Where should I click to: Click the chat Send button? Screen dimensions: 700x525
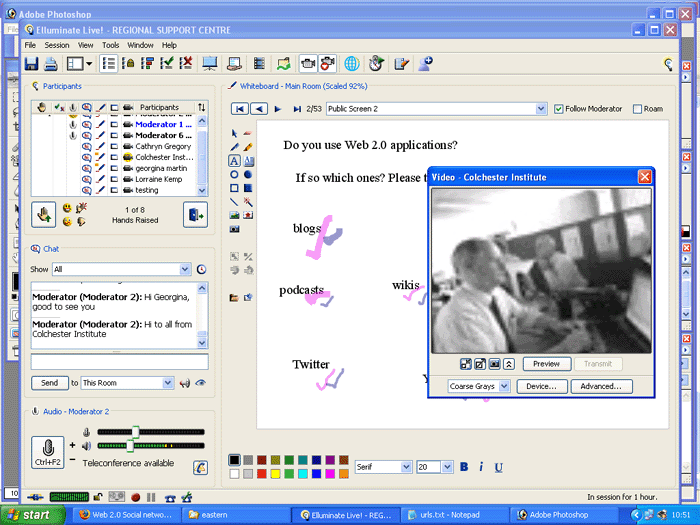(x=50, y=383)
